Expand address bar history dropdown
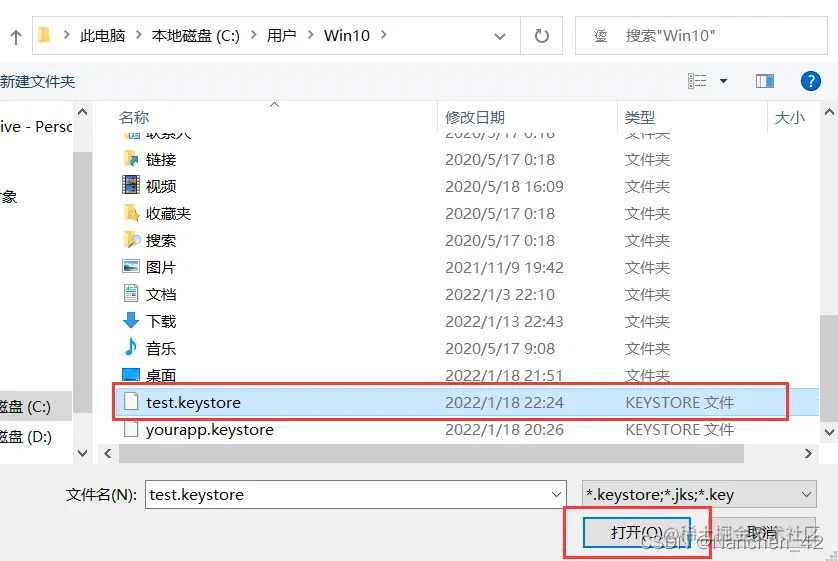 click(x=500, y=36)
